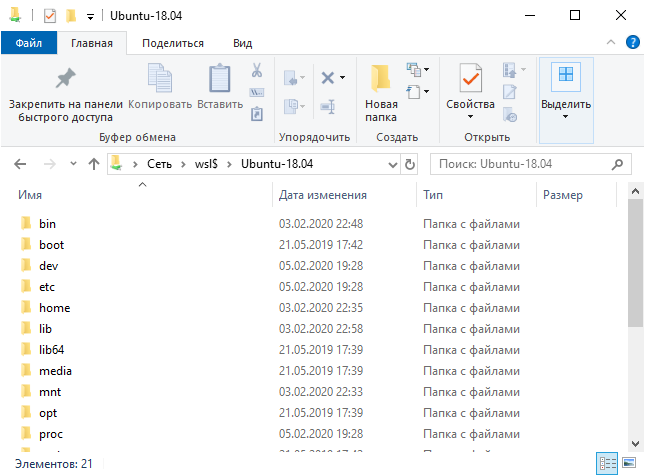Click the Rename icon in Упорядочить group

328,107
